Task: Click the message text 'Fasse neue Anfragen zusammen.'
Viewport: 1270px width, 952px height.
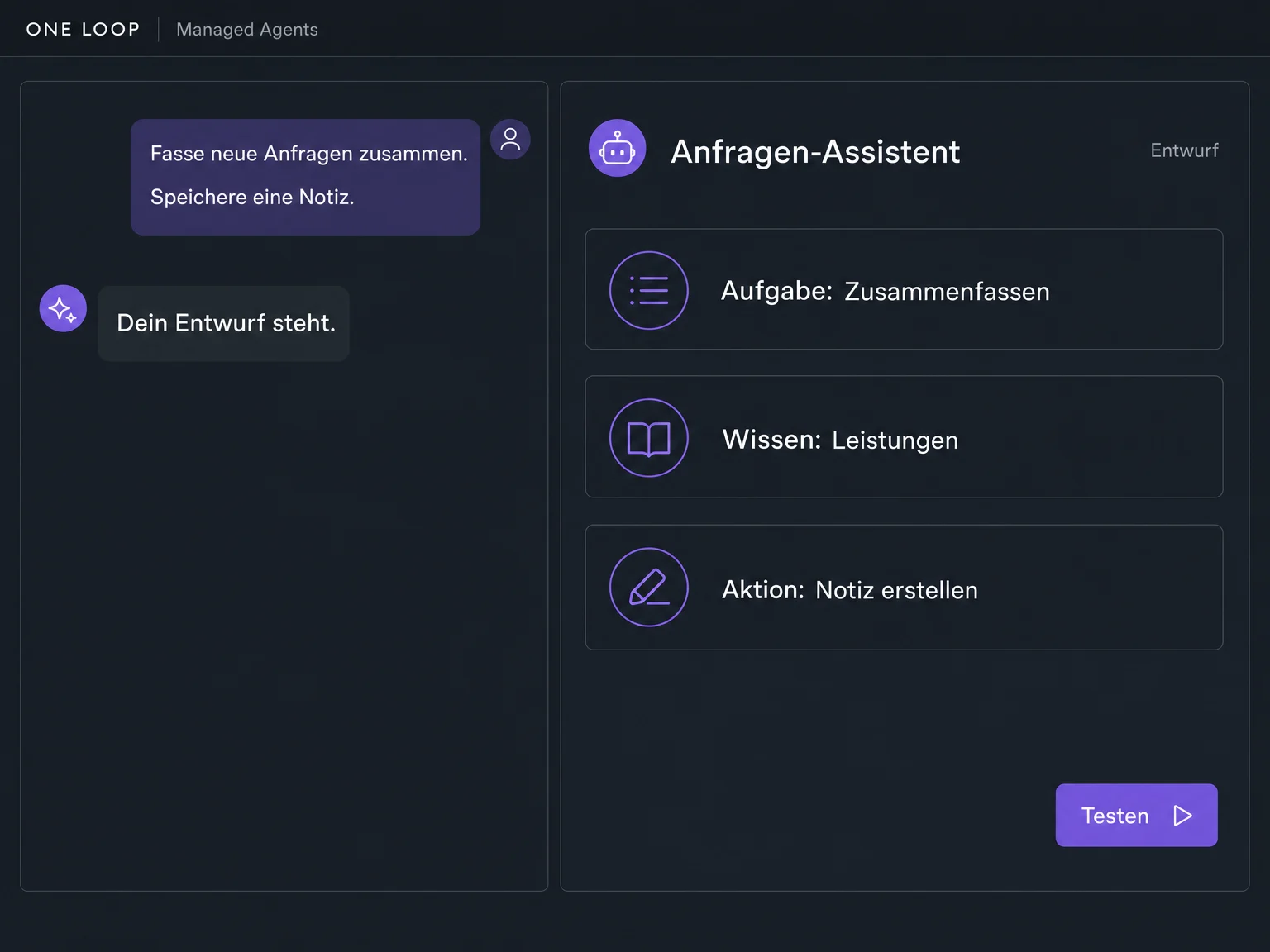Action: tap(309, 154)
